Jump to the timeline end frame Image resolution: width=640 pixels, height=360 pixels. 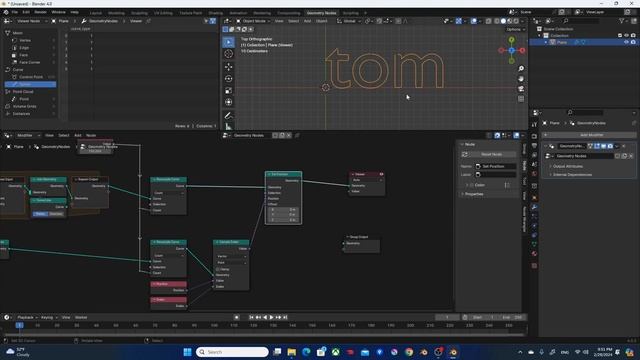point(285,317)
